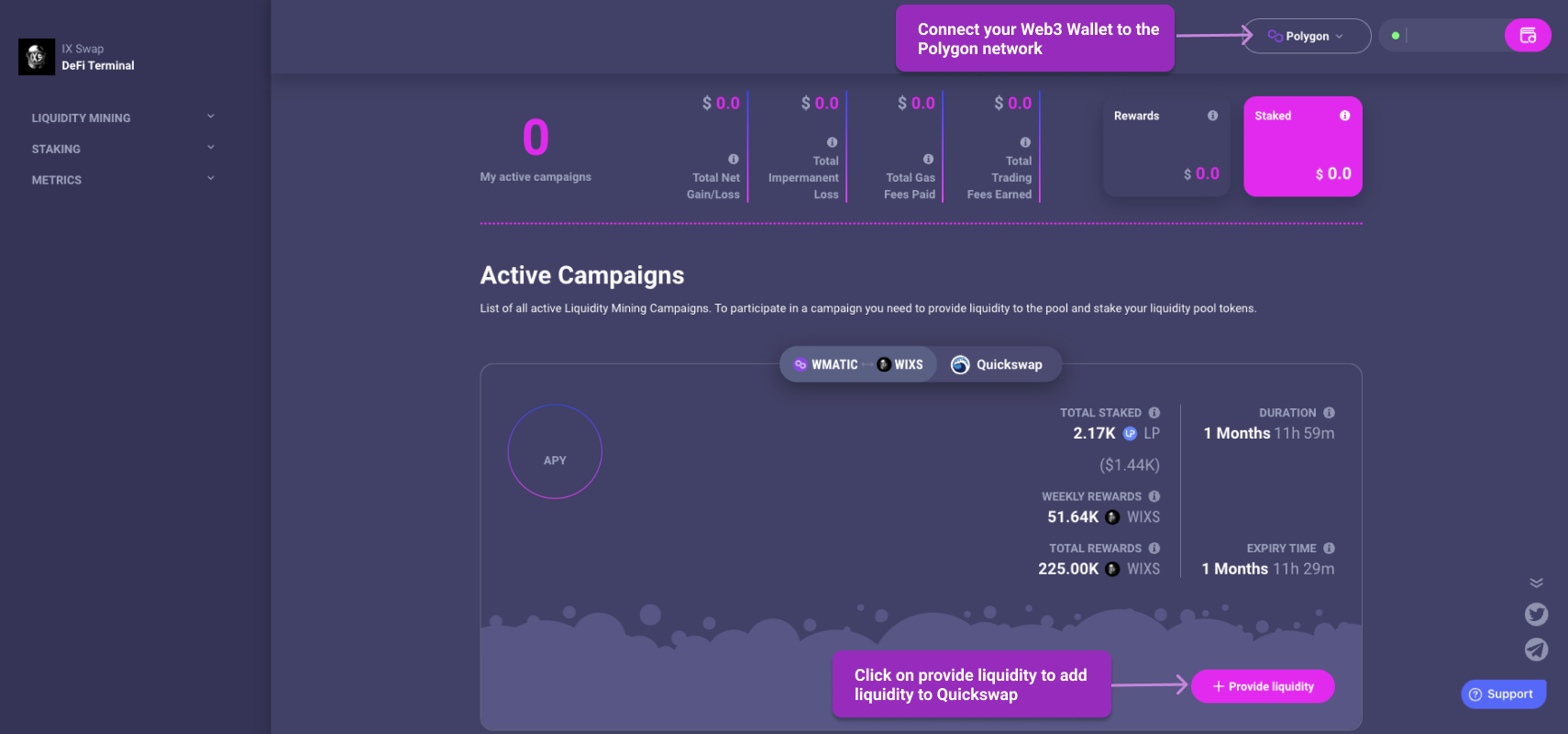Click Staked card info icon
Screen dimensions: 1568x734
[1344, 116]
